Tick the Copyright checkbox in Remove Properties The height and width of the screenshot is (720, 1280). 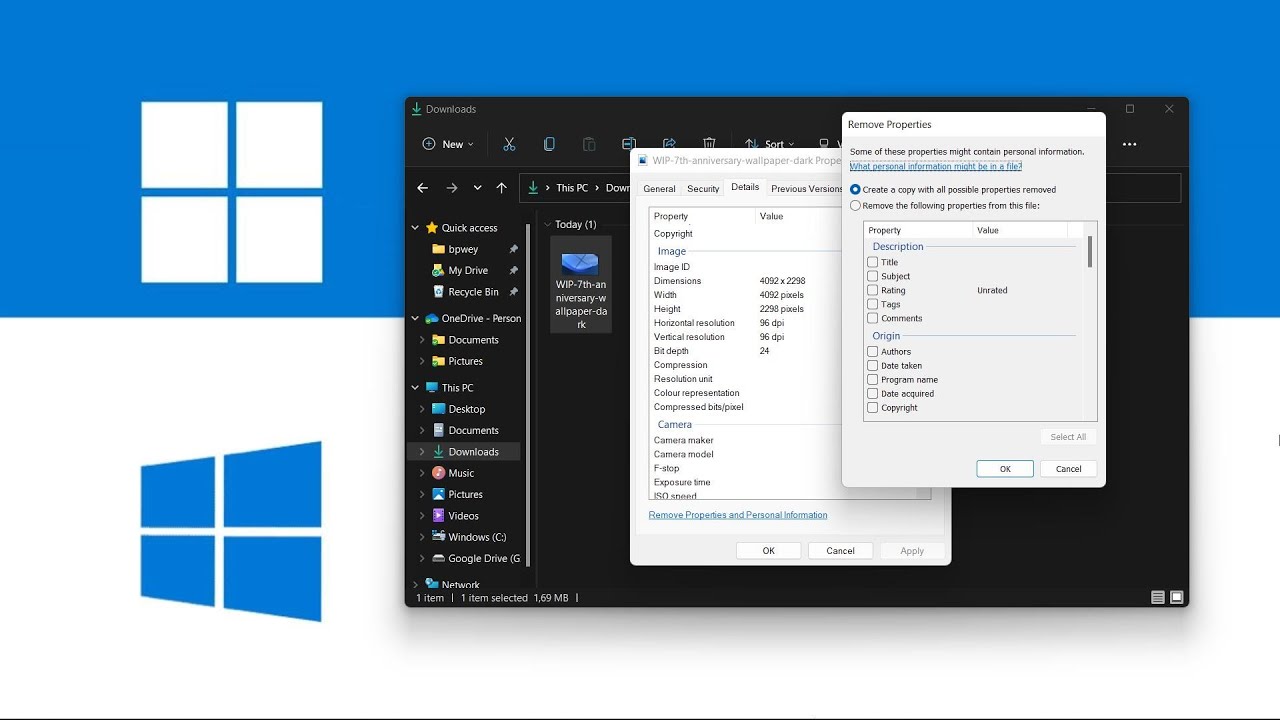click(x=873, y=408)
